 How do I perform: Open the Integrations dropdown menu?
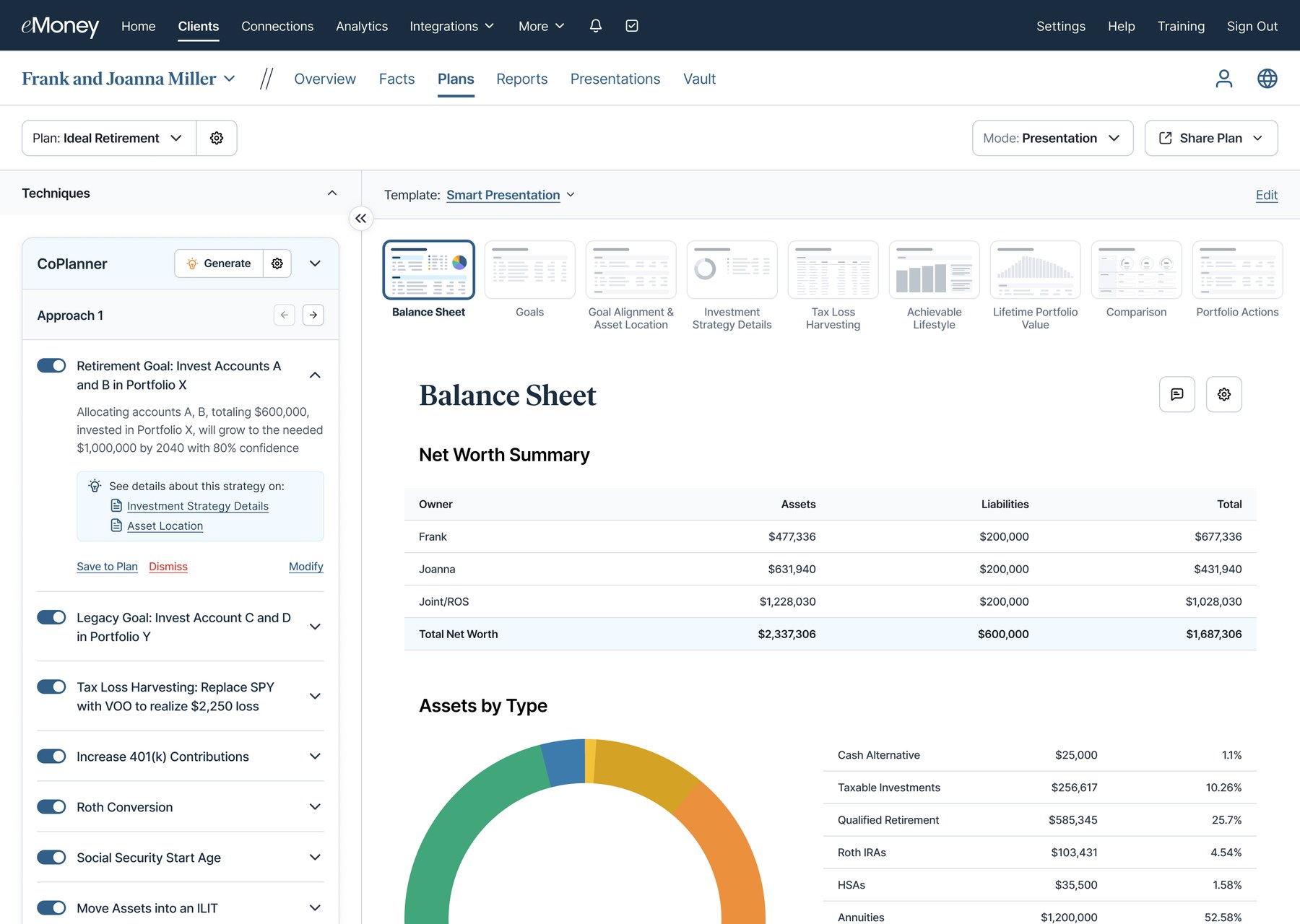452,26
